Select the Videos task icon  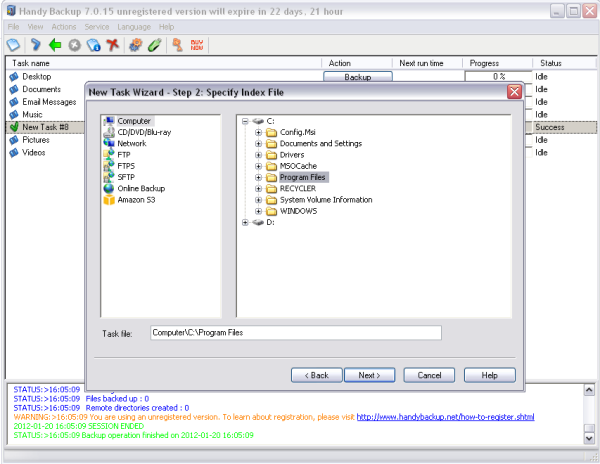tap(14, 153)
